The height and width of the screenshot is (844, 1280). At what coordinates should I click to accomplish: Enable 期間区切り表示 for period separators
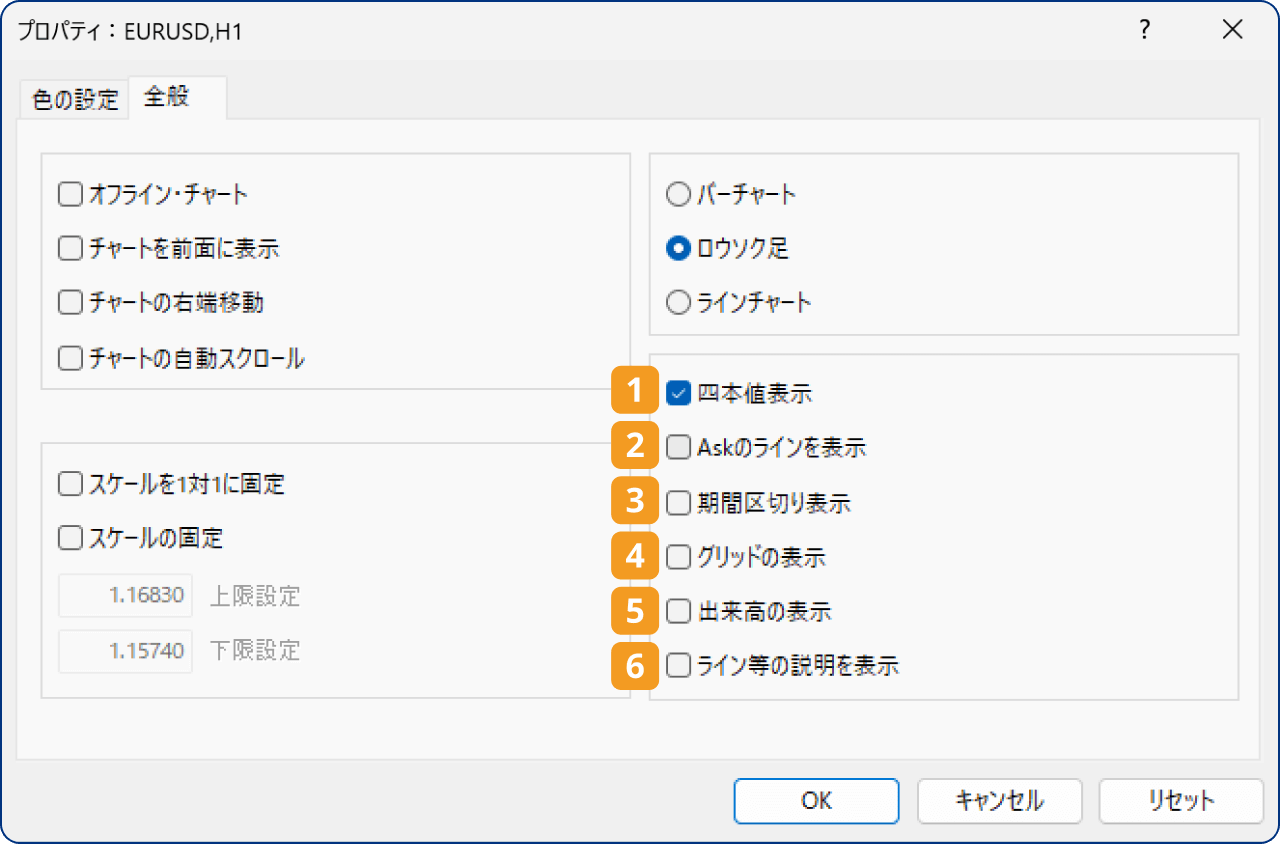(x=677, y=503)
